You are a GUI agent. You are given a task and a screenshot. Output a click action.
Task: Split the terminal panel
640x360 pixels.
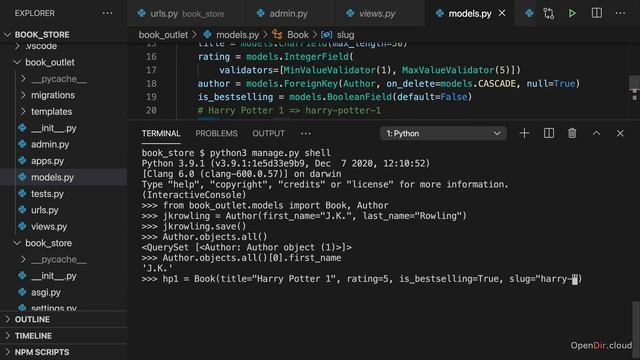pos(549,133)
